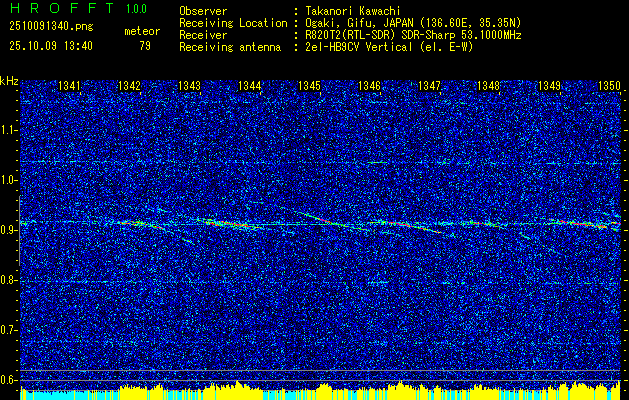Click the 1347 time marker
Screen dimensions: 629x400
tap(429, 86)
